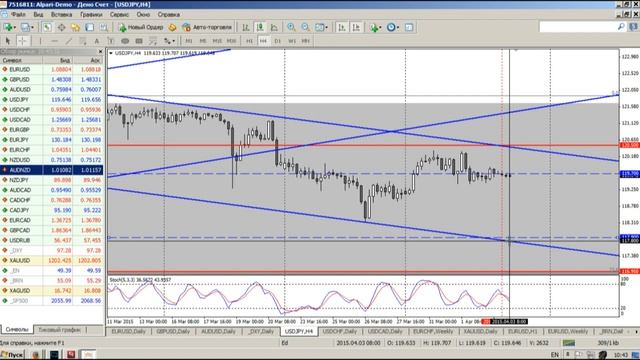
Task: Open the Файл menu
Action: click(18, 14)
